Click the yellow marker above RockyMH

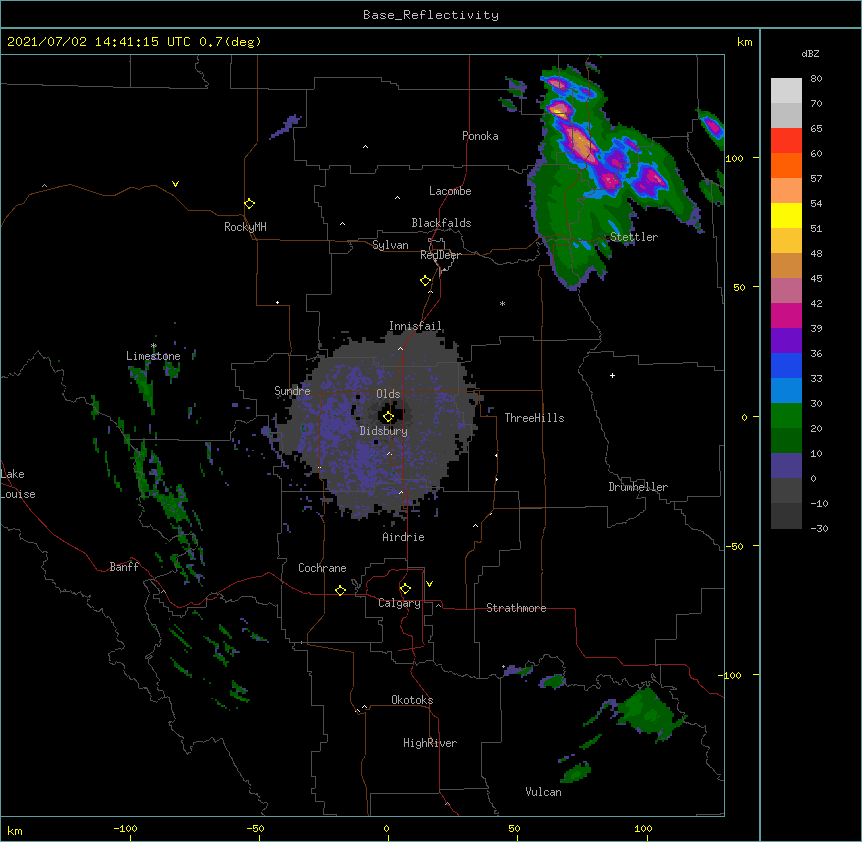pos(249,203)
